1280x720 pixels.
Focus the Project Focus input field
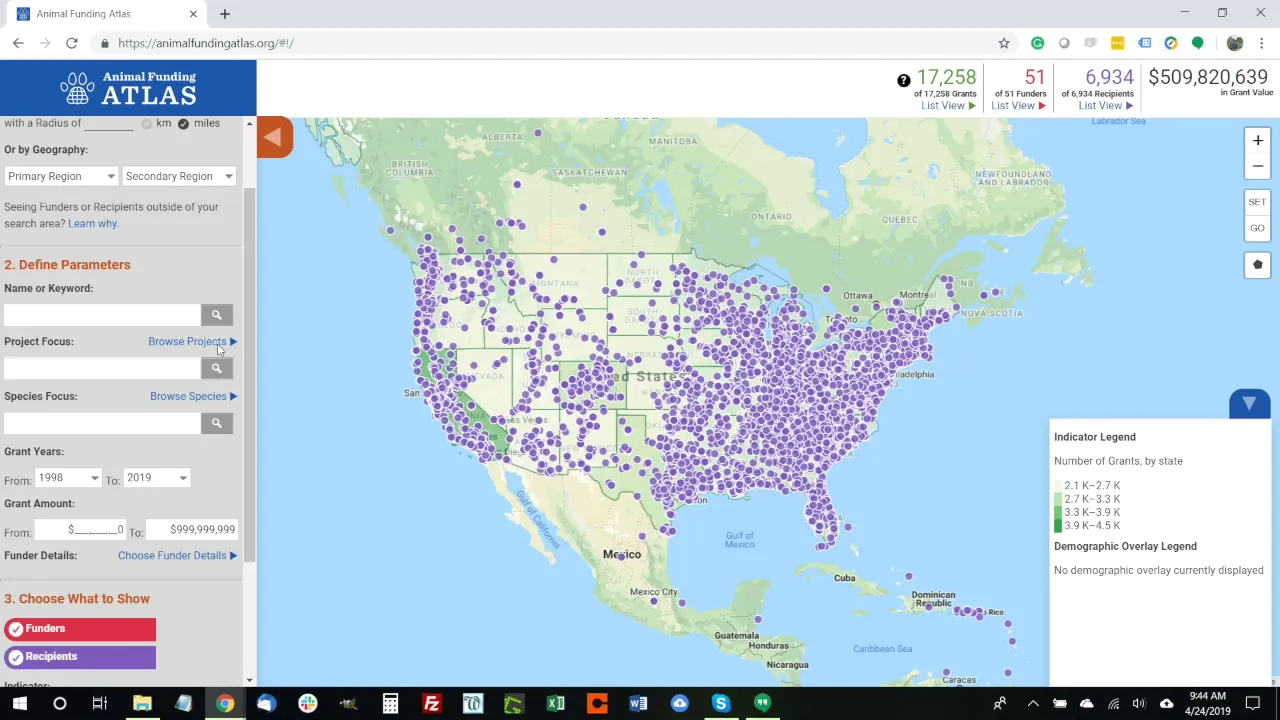[x=102, y=368]
